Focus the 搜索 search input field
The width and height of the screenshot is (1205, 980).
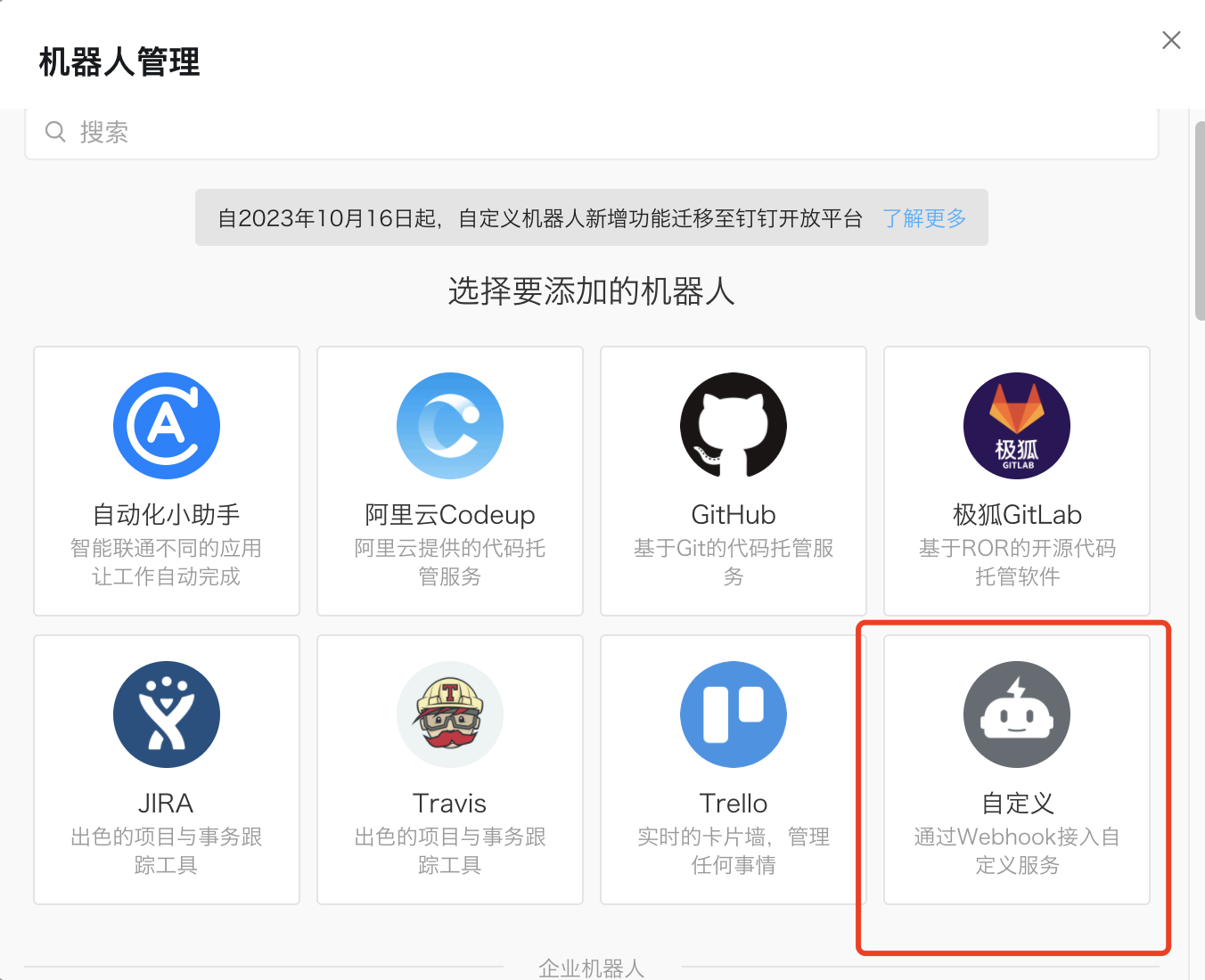pyautogui.click(x=592, y=134)
